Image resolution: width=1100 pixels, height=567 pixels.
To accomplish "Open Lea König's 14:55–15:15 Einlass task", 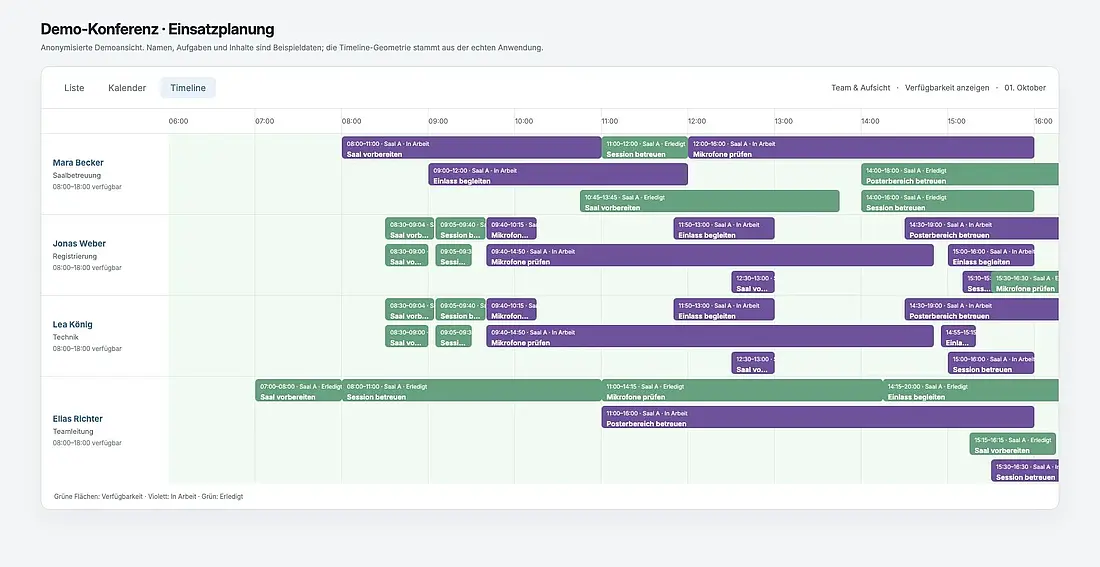I will tap(958, 336).
